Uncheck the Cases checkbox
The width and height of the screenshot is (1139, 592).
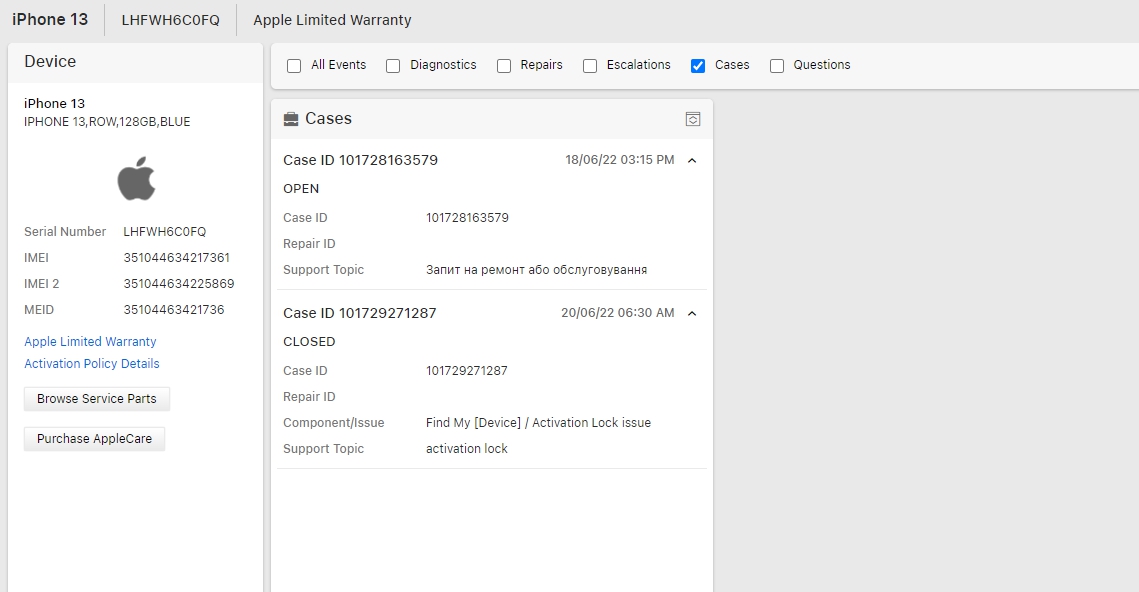(x=698, y=66)
